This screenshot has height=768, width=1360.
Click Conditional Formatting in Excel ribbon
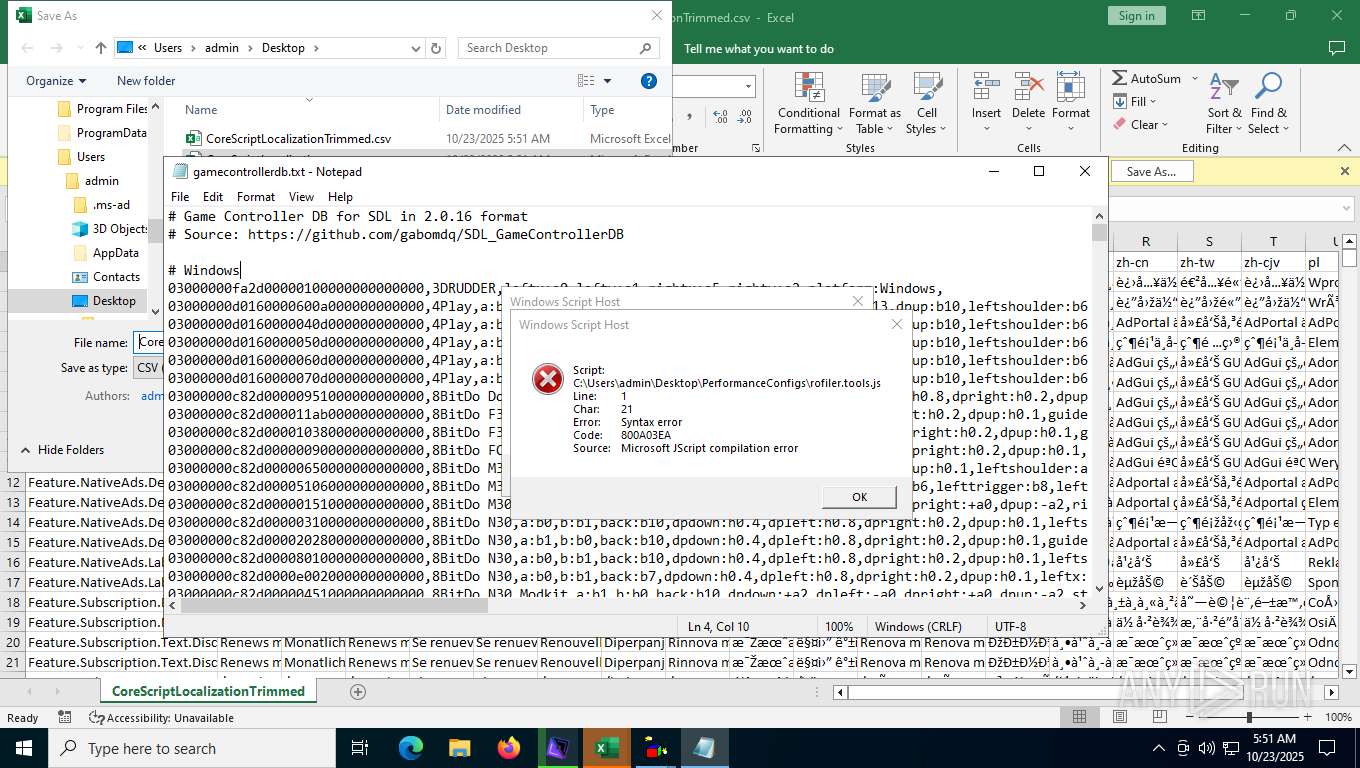click(809, 104)
